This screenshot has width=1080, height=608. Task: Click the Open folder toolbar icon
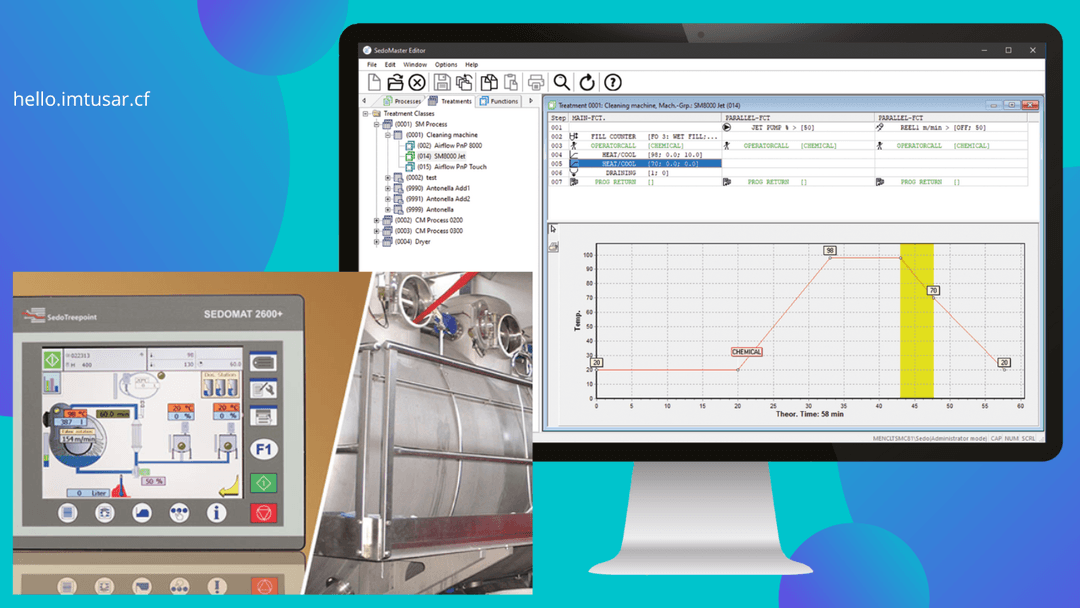[395, 83]
